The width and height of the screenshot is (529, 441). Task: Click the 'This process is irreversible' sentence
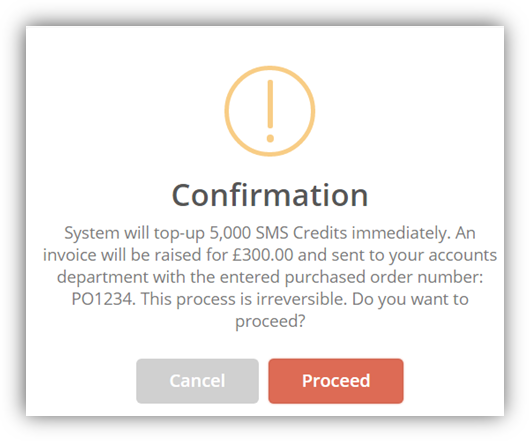(x=244, y=299)
